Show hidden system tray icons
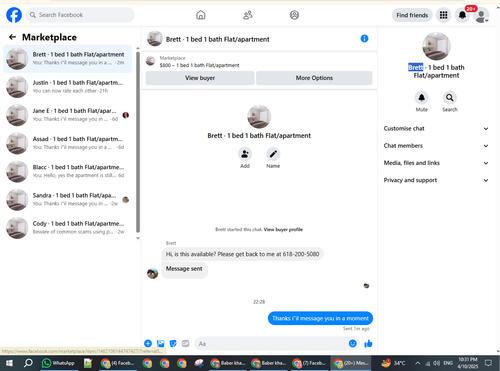Screen dimensions: 500x371 [x=418, y=363]
